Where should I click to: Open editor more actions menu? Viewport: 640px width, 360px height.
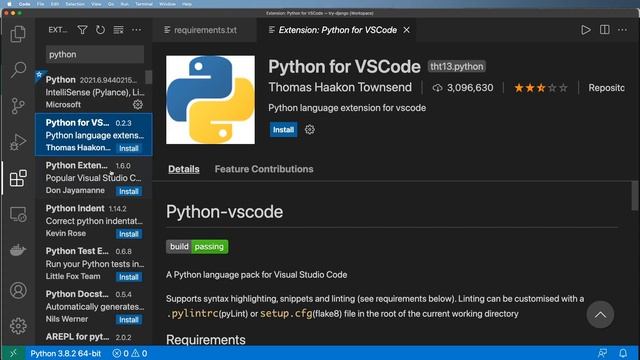click(622, 30)
